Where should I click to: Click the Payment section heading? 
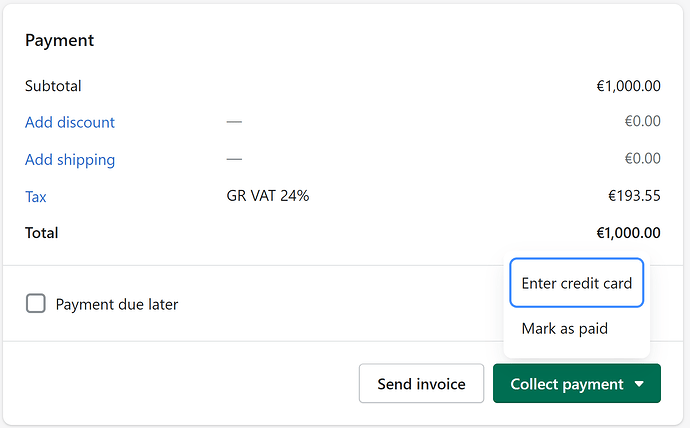[59, 41]
